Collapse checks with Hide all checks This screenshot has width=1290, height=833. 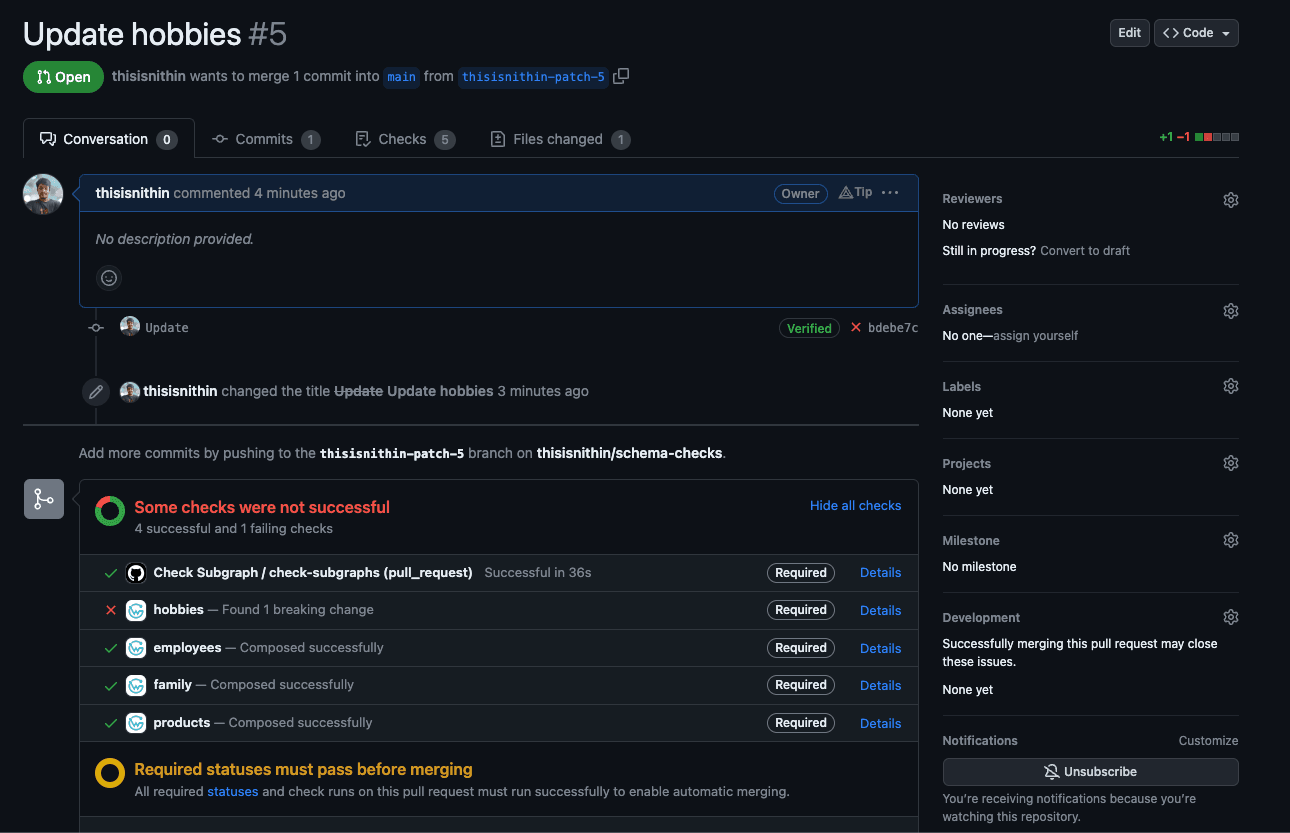click(855, 505)
